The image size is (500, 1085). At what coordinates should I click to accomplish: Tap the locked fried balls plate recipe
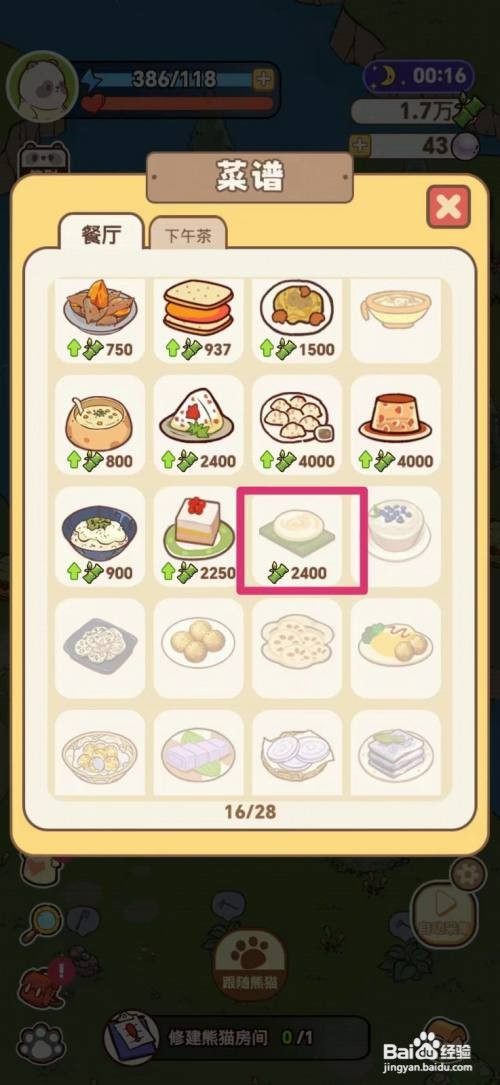pos(198,648)
